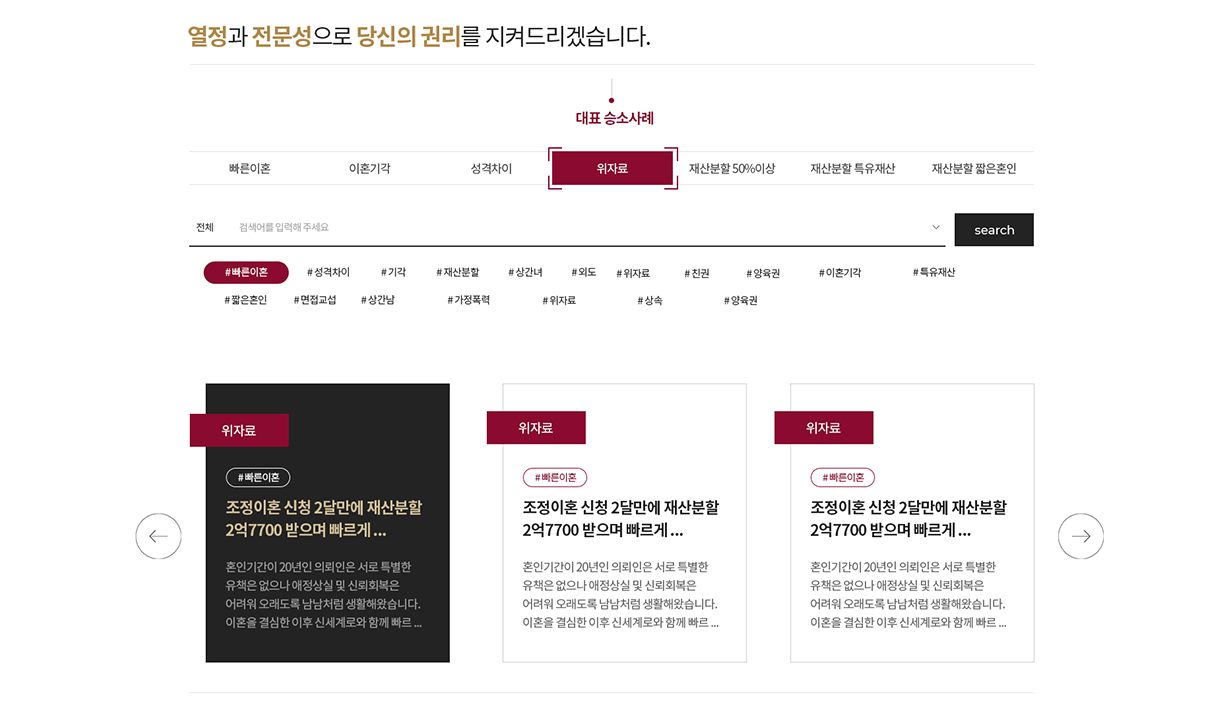Screen dimensions: 1222x702
Task: Open the 재산분할 50%이상 tab
Action: point(732,169)
